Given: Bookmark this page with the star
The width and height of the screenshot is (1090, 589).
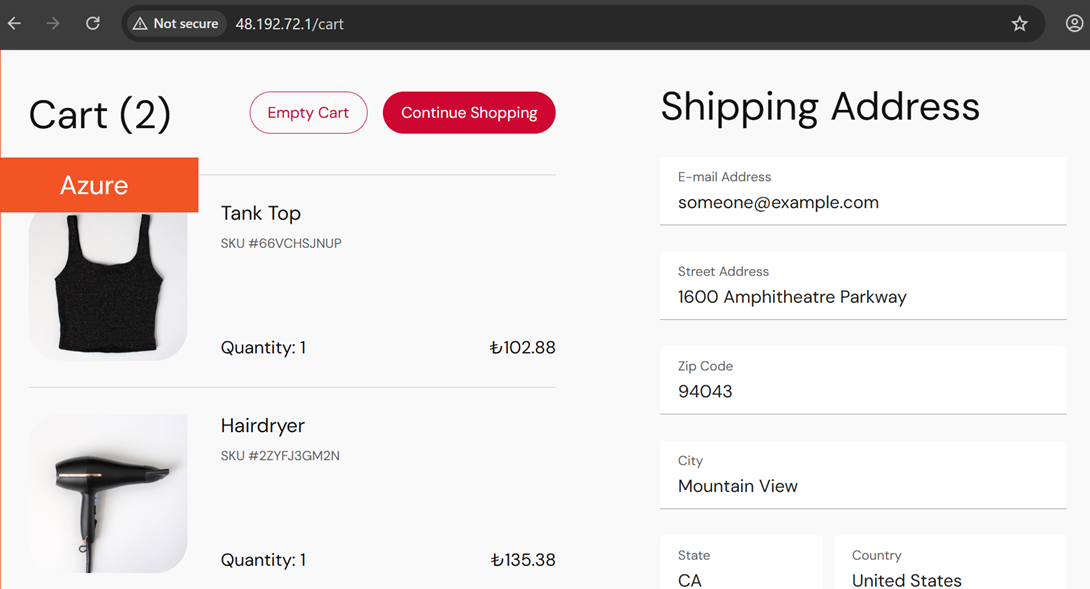Looking at the screenshot, I should coord(1019,24).
